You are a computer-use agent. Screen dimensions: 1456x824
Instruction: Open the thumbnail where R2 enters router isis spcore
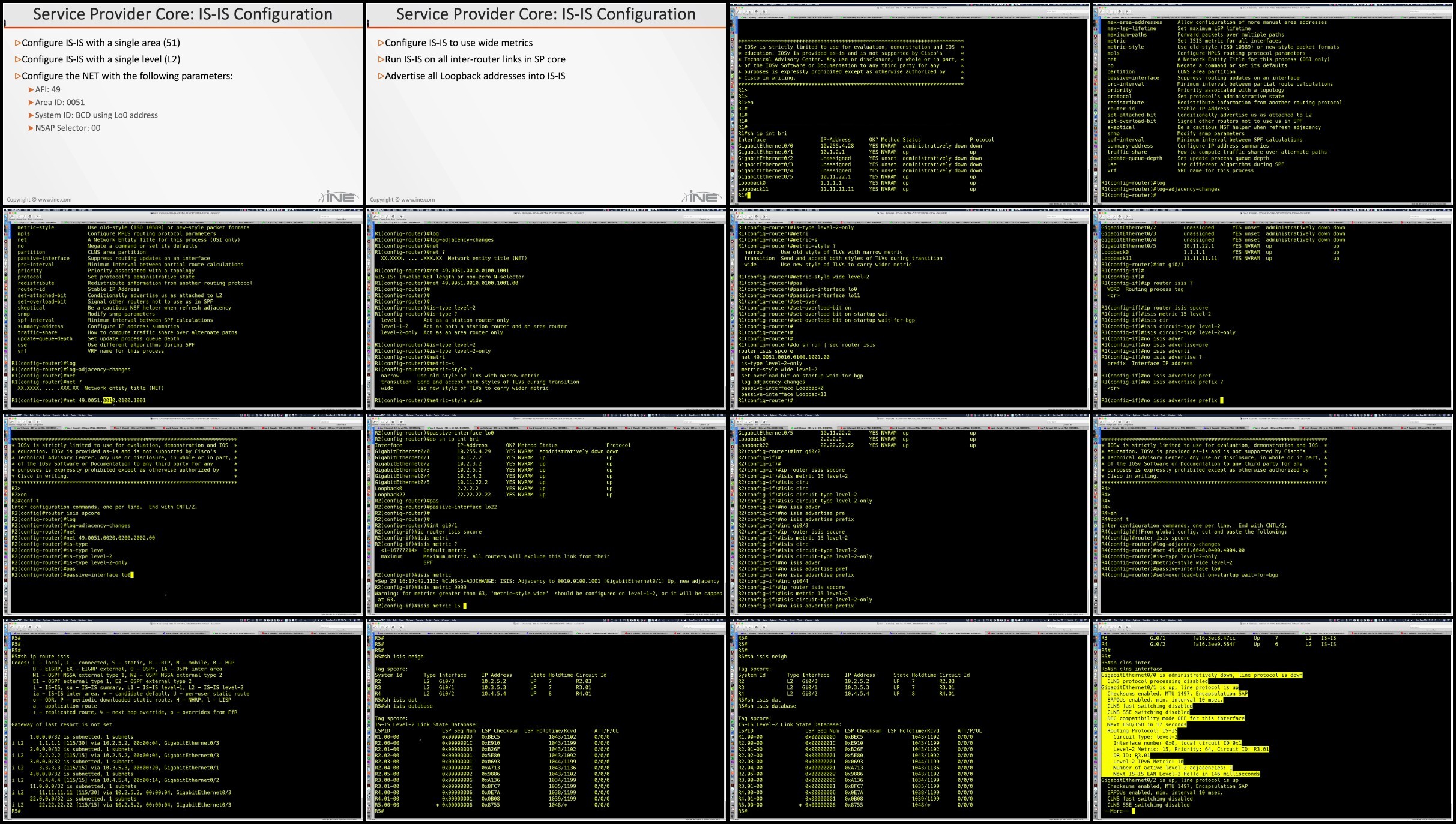[x=183, y=514]
